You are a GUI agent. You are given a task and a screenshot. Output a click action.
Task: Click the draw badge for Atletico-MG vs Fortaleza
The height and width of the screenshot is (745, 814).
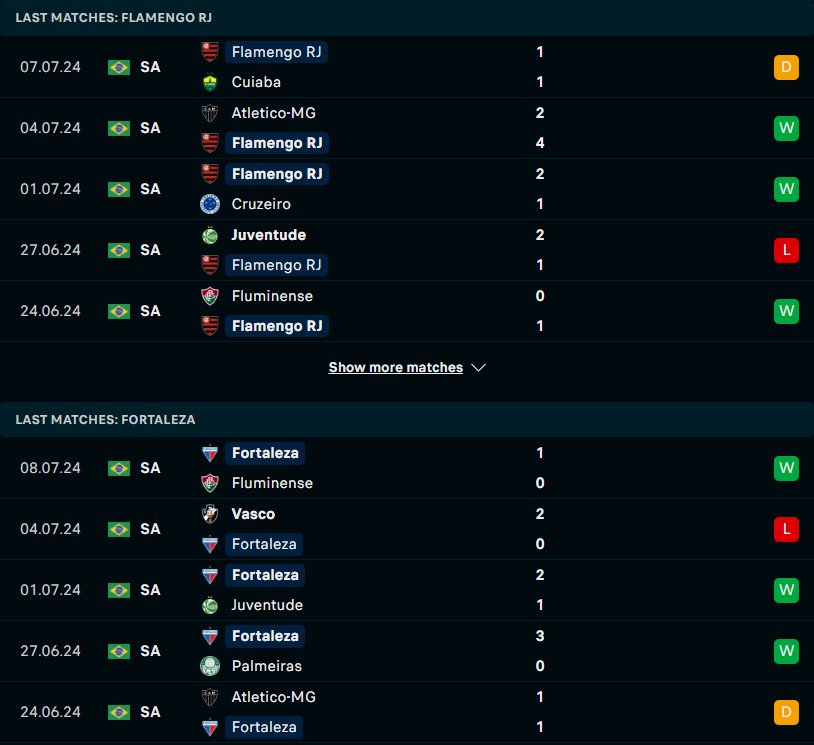pos(786,712)
